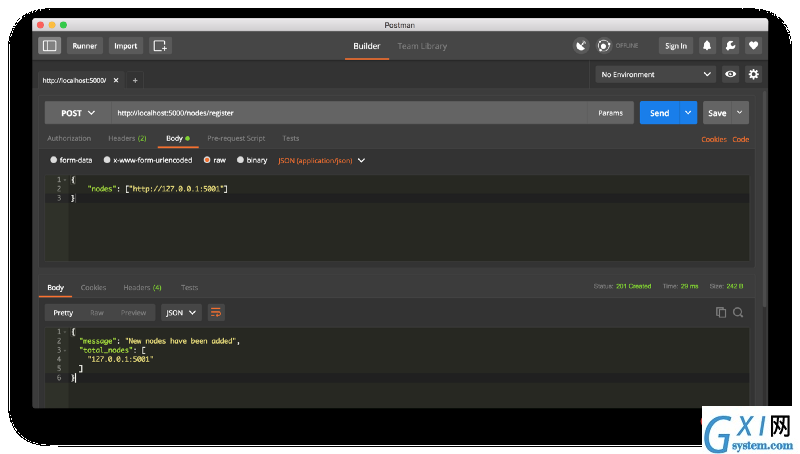The height and width of the screenshot is (454, 800).
Task: Click the sync status offline icon
Action: (604, 45)
